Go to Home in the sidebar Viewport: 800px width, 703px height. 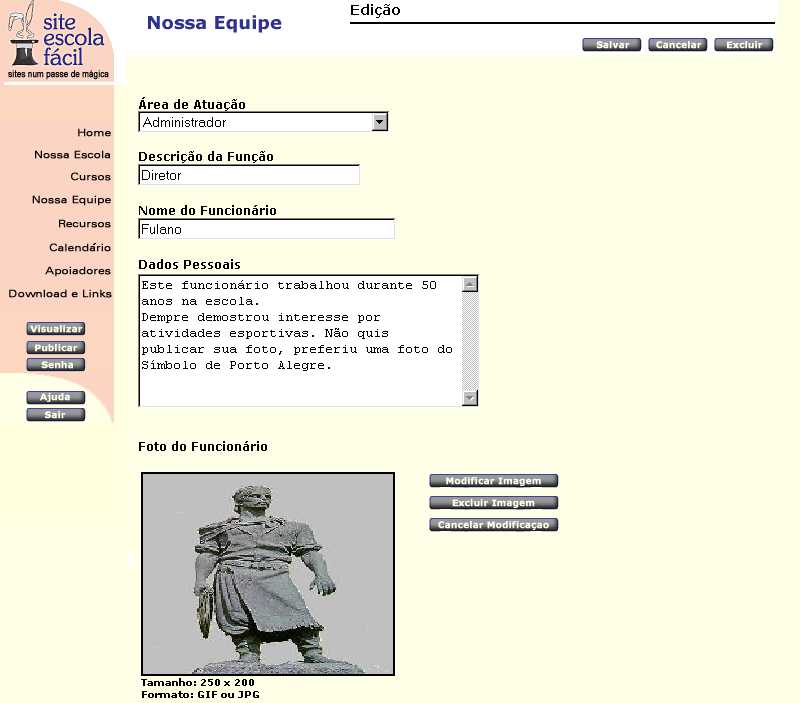pos(94,133)
